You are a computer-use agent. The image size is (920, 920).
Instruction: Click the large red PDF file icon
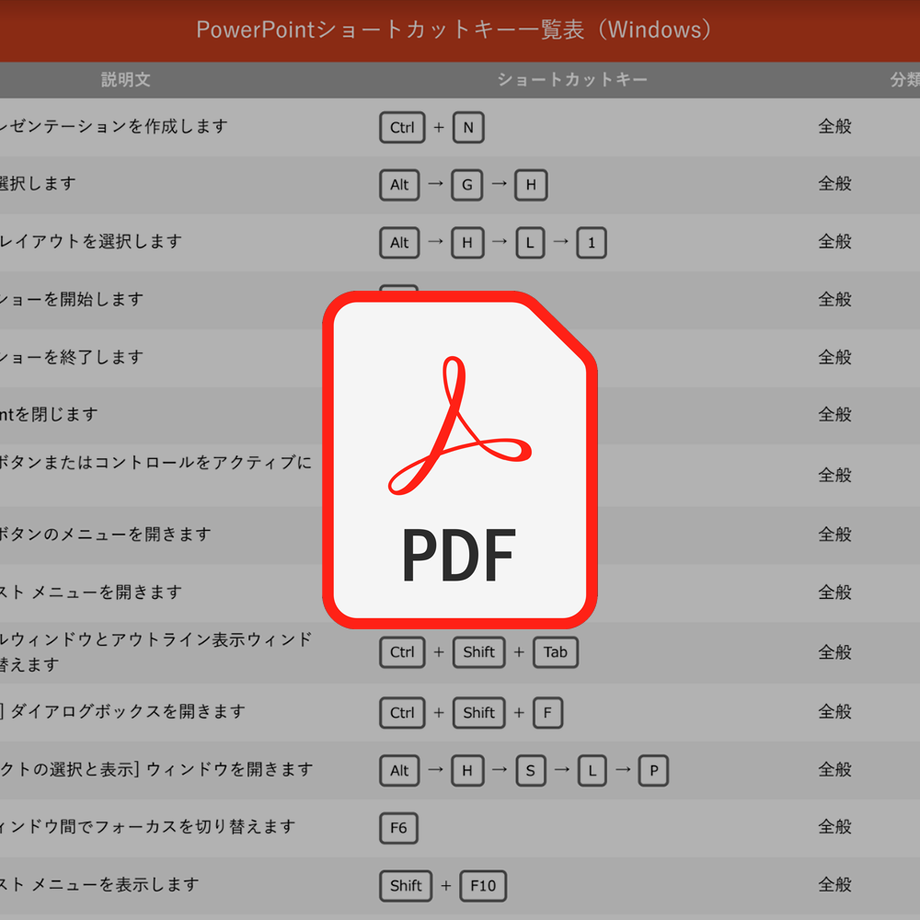[x=460, y=459]
